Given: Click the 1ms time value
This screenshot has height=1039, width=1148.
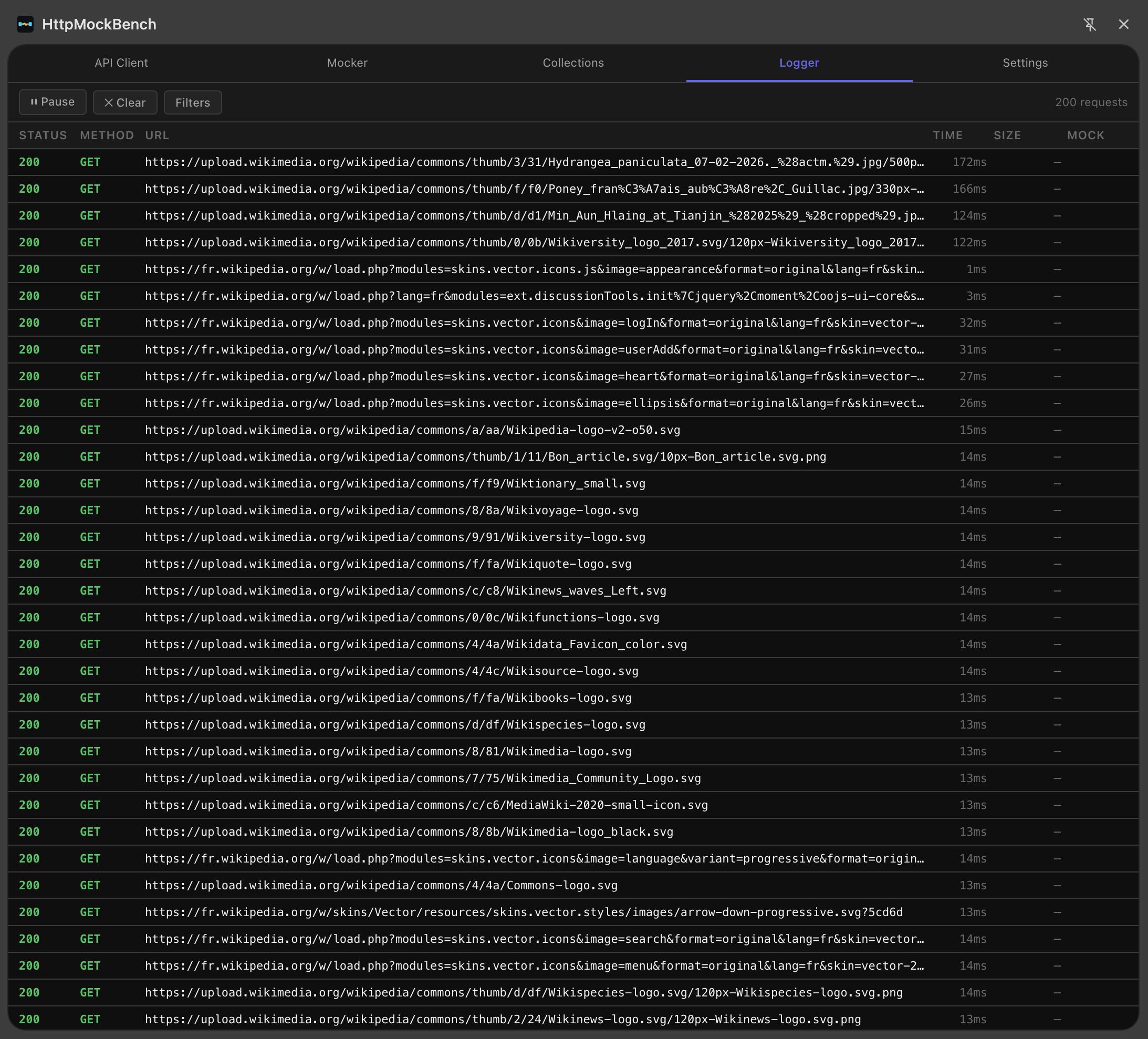Looking at the screenshot, I should click(x=976, y=269).
